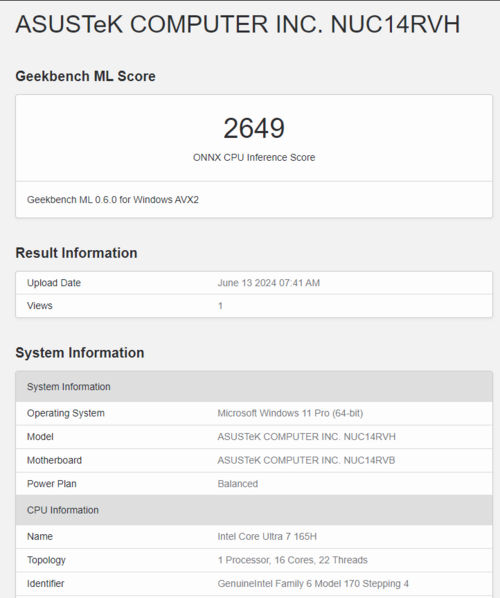Image resolution: width=500 pixels, height=598 pixels.
Task: Click the Motherboard value NUC14RVB
Action: coord(306,460)
